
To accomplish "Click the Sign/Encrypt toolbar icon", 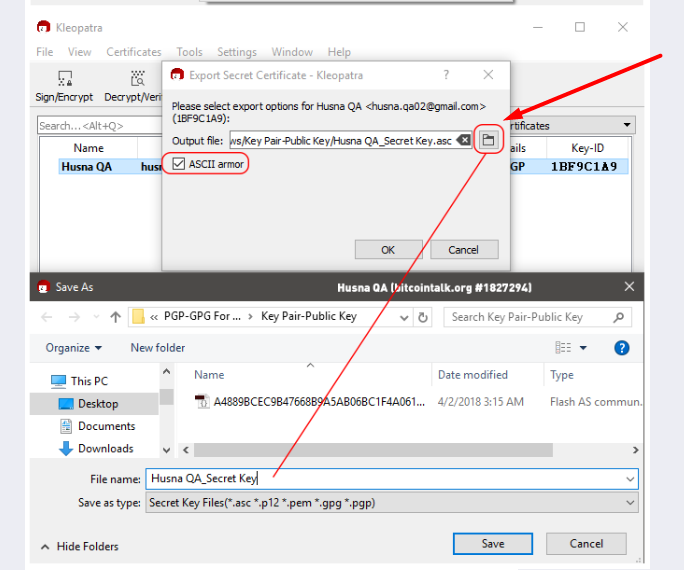I will tap(65, 79).
